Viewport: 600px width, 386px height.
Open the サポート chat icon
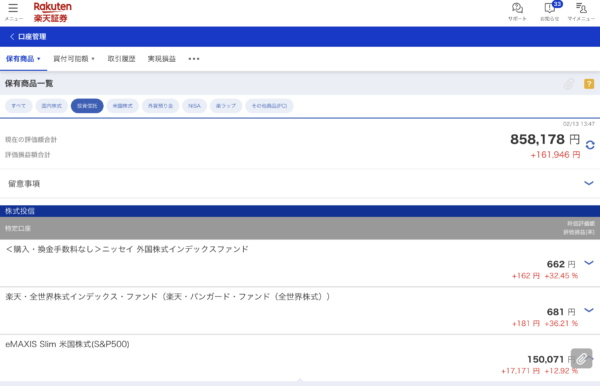[x=517, y=11]
